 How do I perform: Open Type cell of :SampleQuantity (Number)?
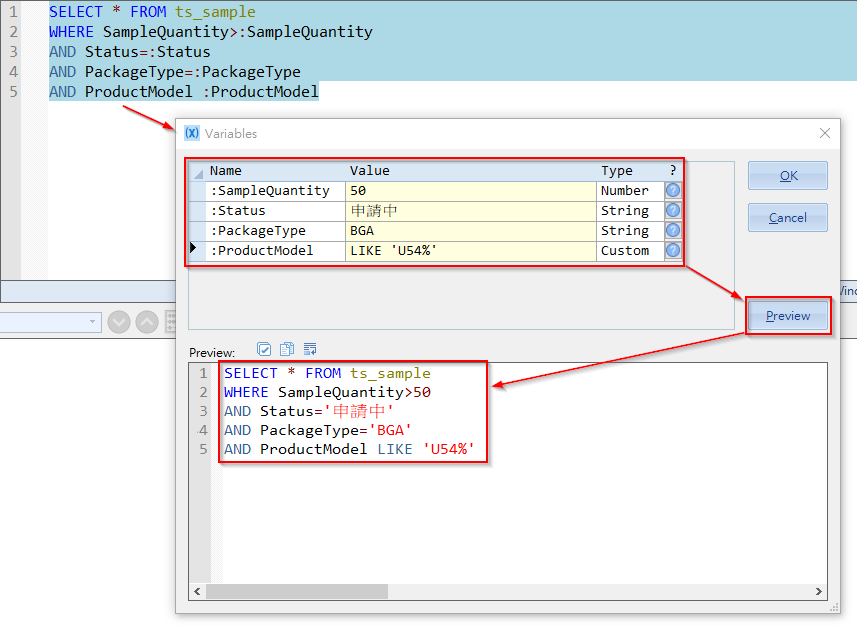(x=630, y=190)
